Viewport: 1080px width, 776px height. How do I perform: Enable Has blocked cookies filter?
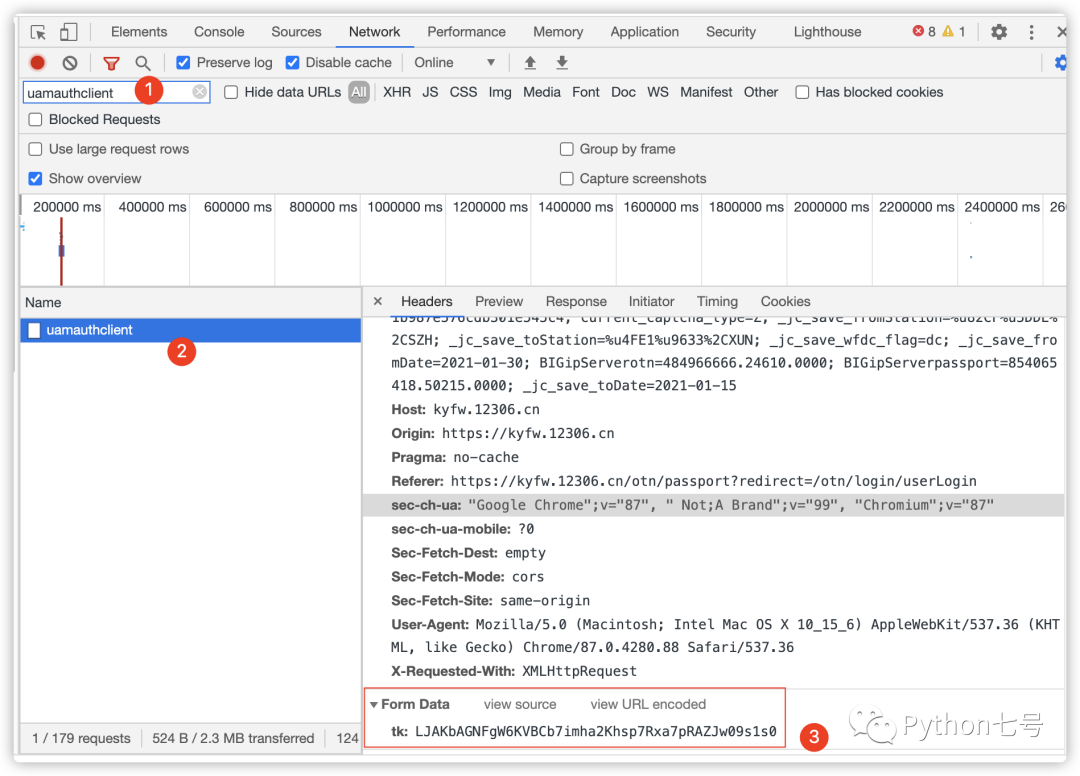(802, 92)
